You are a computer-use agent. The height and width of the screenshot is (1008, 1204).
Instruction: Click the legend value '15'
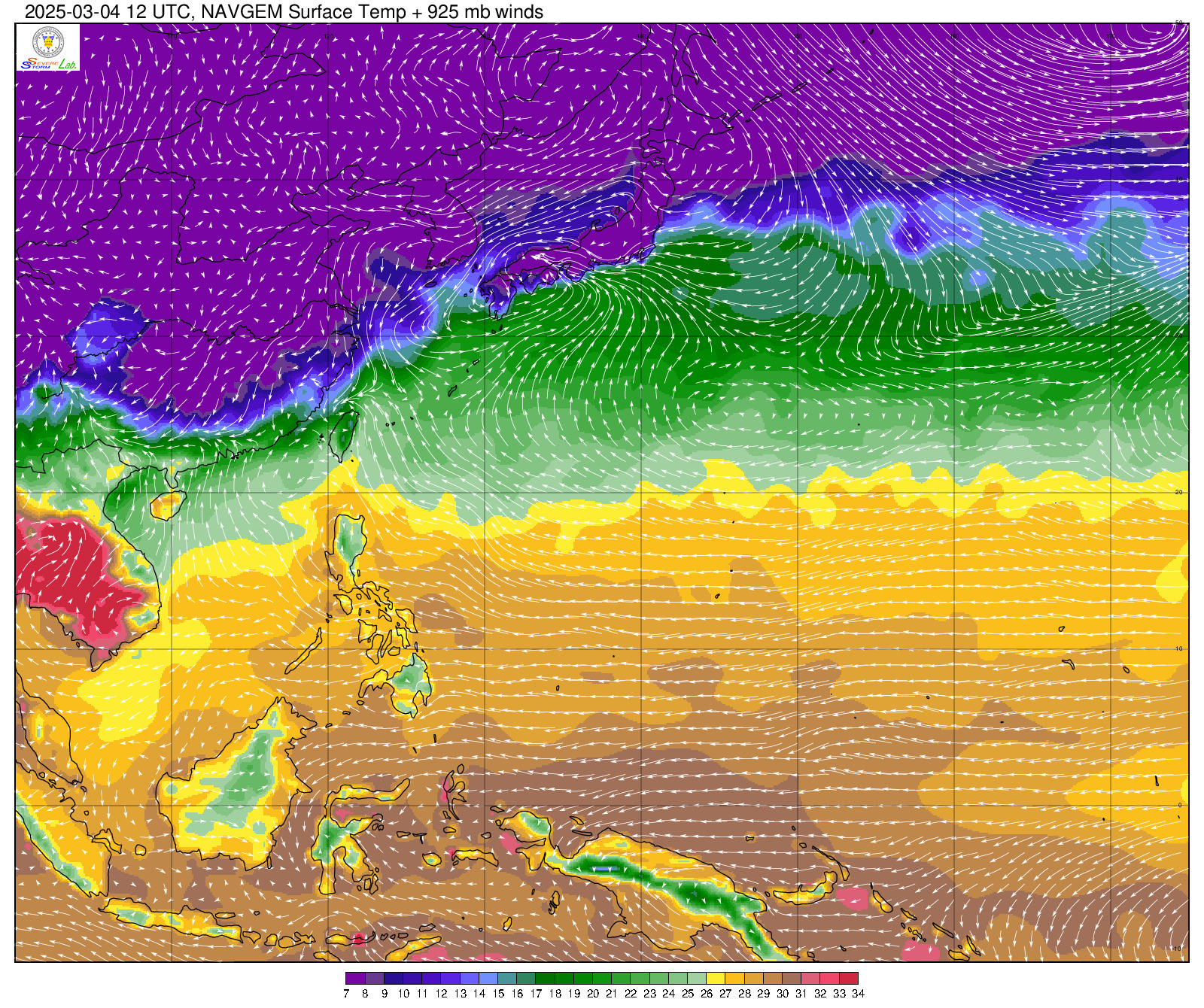(498, 993)
